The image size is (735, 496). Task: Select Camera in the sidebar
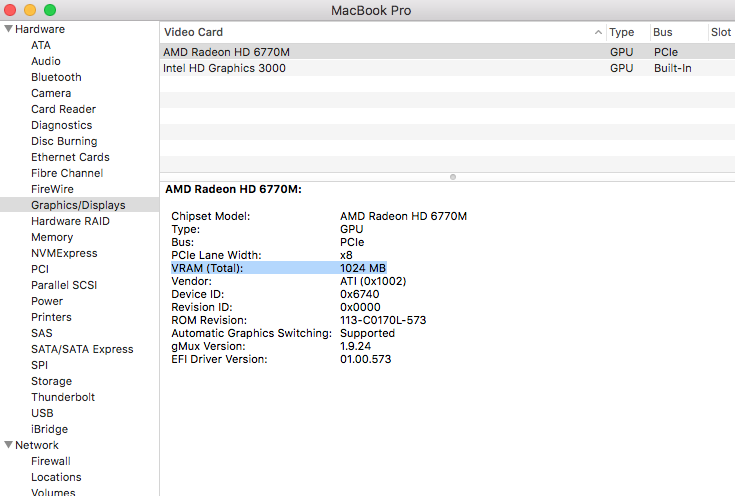pyautogui.click(x=51, y=93)
